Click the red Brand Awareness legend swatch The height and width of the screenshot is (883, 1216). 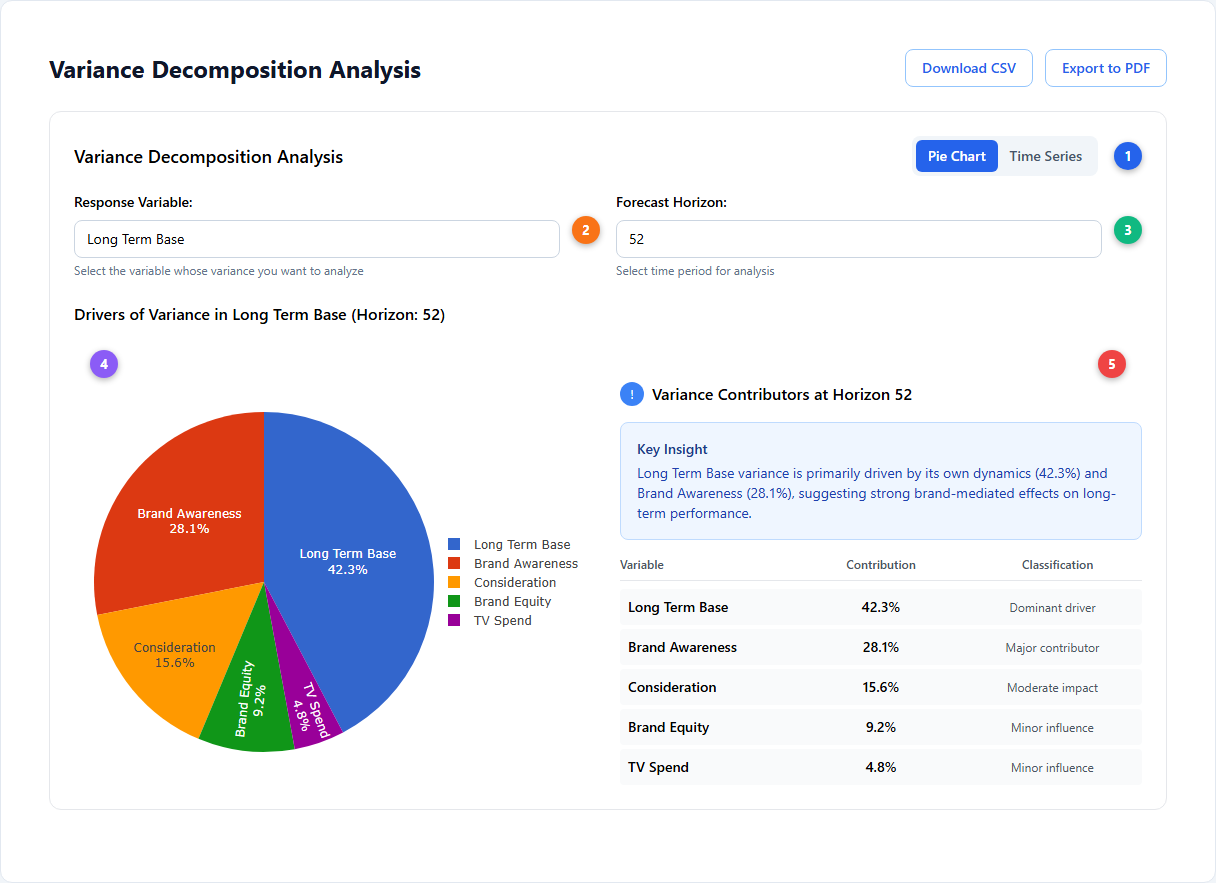click(454, 563)
